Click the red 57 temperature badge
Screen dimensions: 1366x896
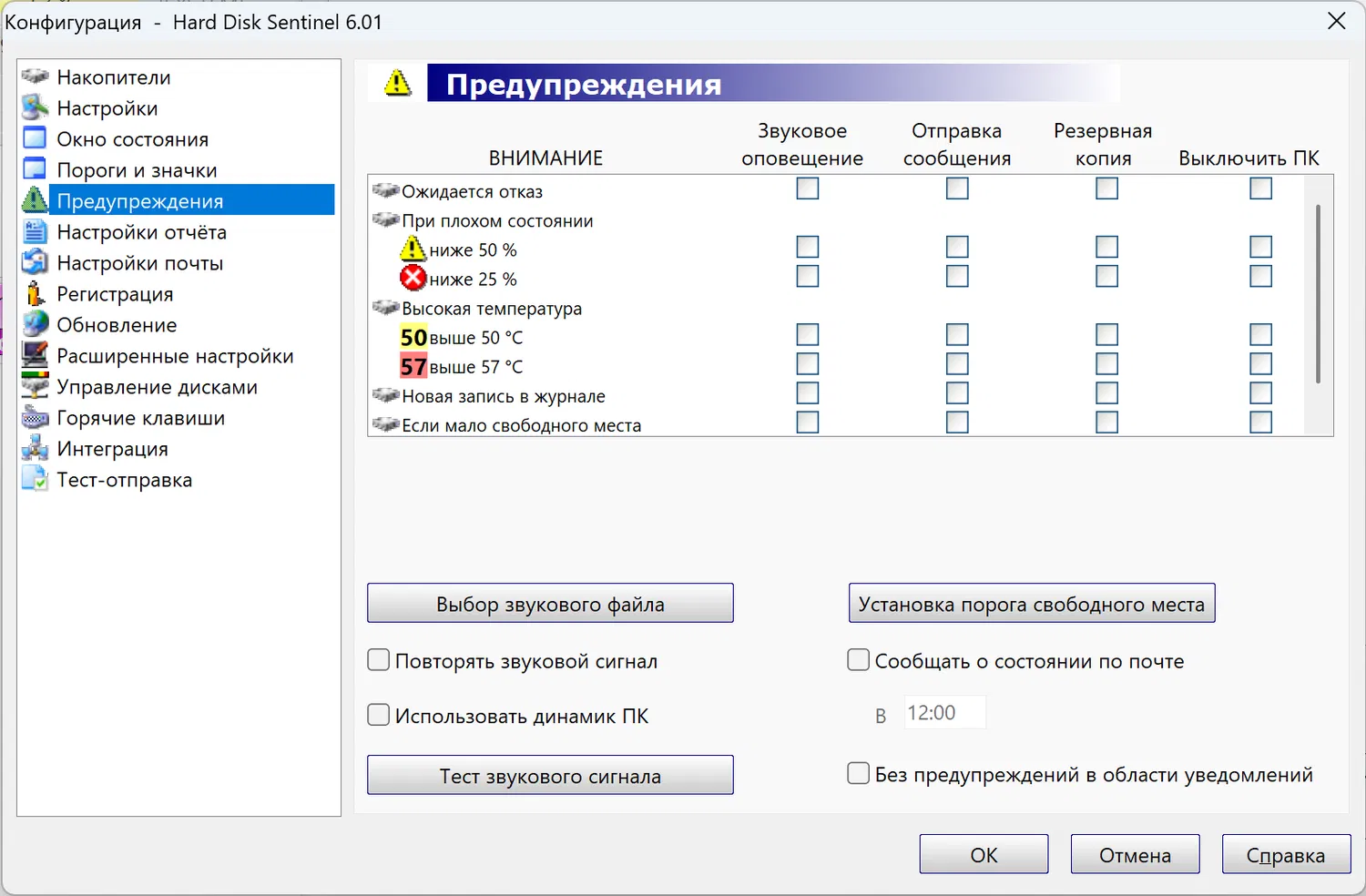(413, 366)
